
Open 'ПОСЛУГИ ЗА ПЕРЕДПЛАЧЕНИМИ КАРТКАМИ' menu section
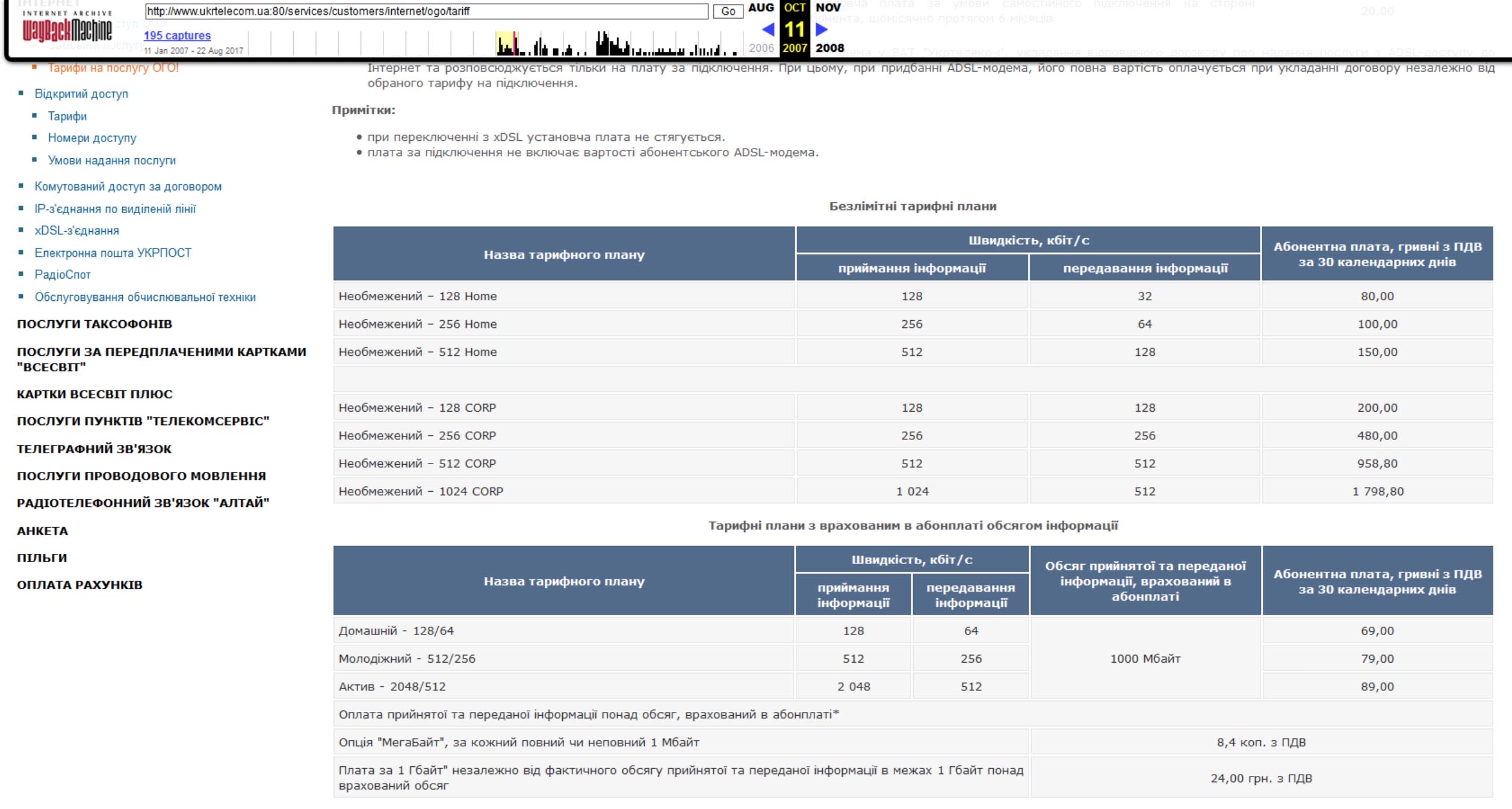[161, 359]
